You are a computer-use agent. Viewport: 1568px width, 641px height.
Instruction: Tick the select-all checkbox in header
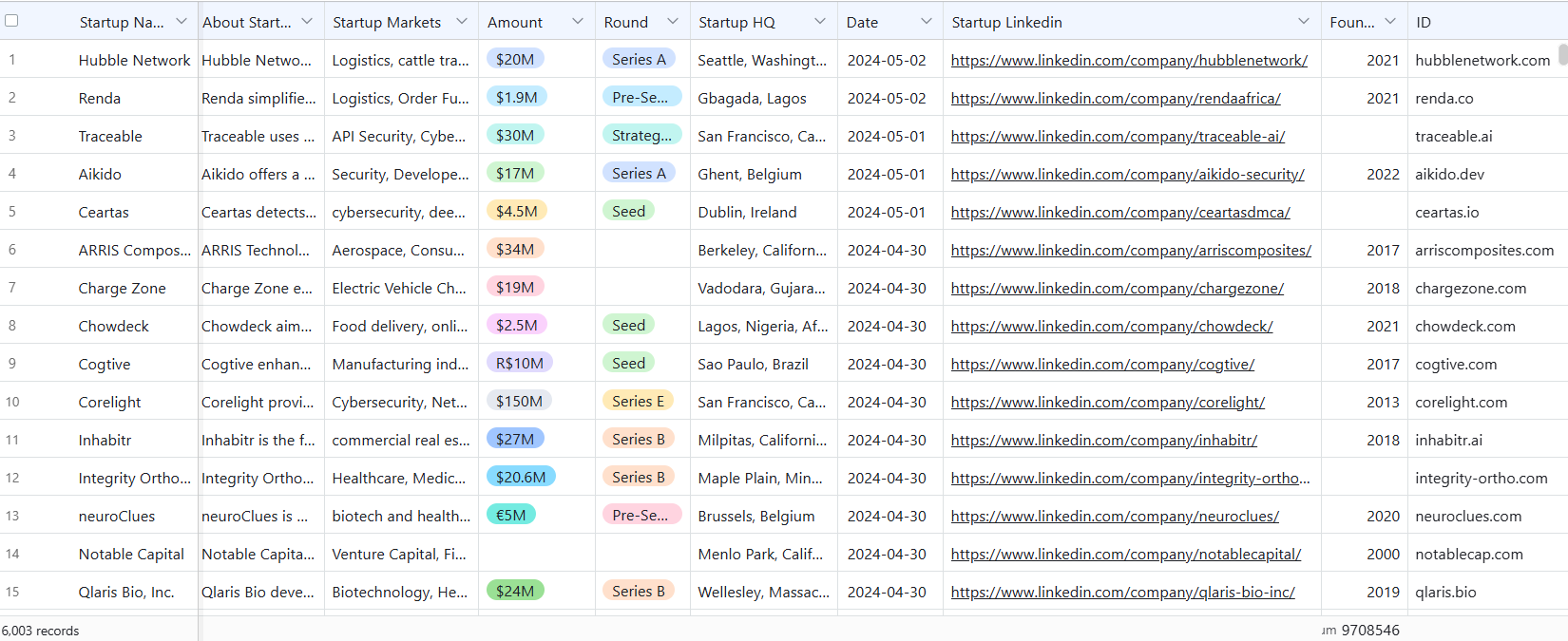pos(11,21)
